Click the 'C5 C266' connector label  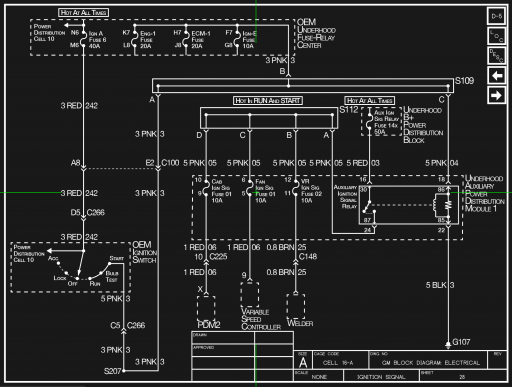(x=128, y=325)
